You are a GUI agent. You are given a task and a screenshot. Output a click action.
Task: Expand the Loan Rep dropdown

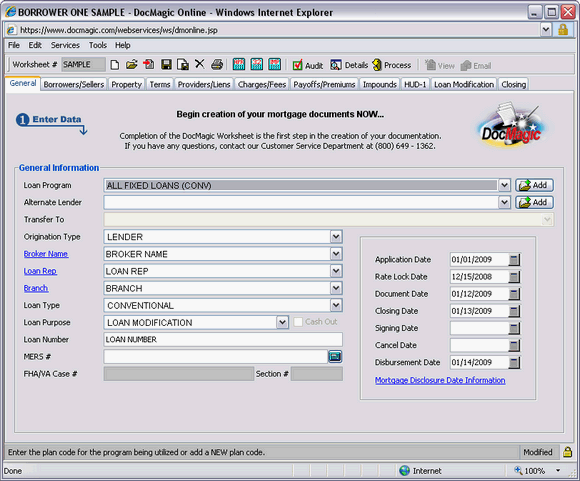pos(336,271)
